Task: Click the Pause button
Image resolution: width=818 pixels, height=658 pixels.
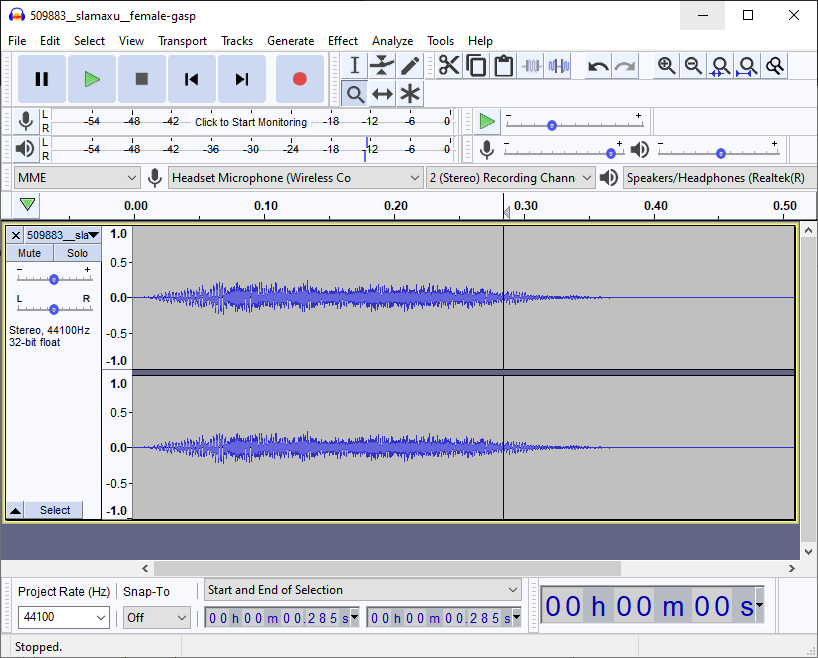Action: pos(42,79)
